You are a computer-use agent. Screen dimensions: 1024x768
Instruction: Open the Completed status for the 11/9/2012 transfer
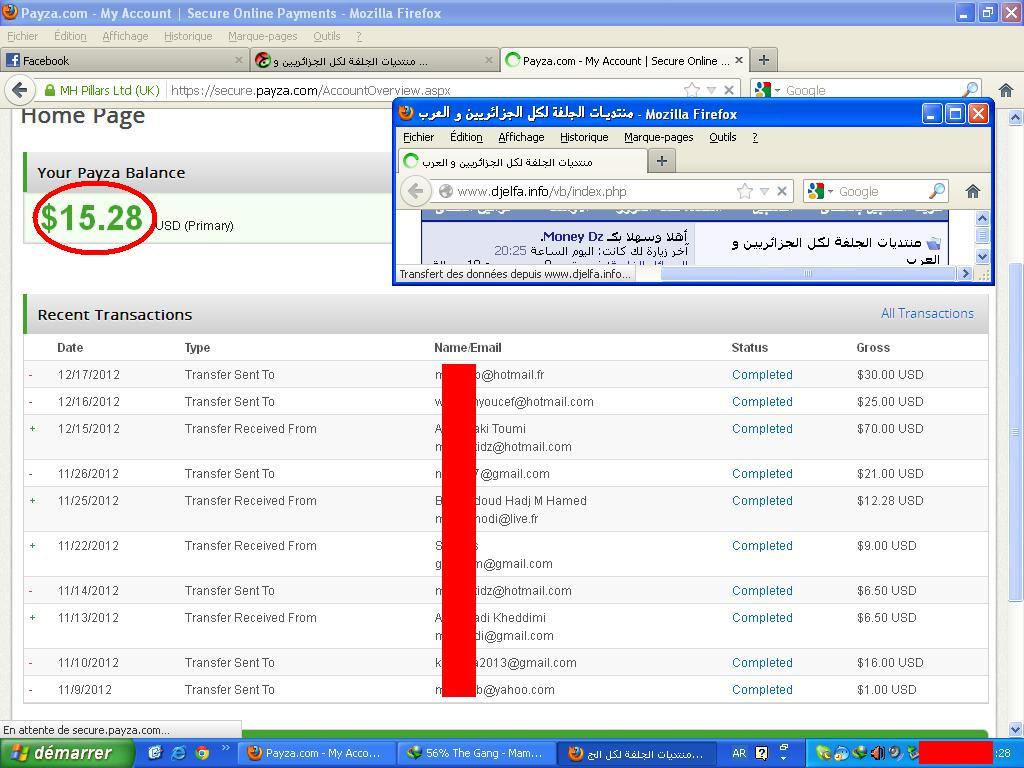coord(762,690)
